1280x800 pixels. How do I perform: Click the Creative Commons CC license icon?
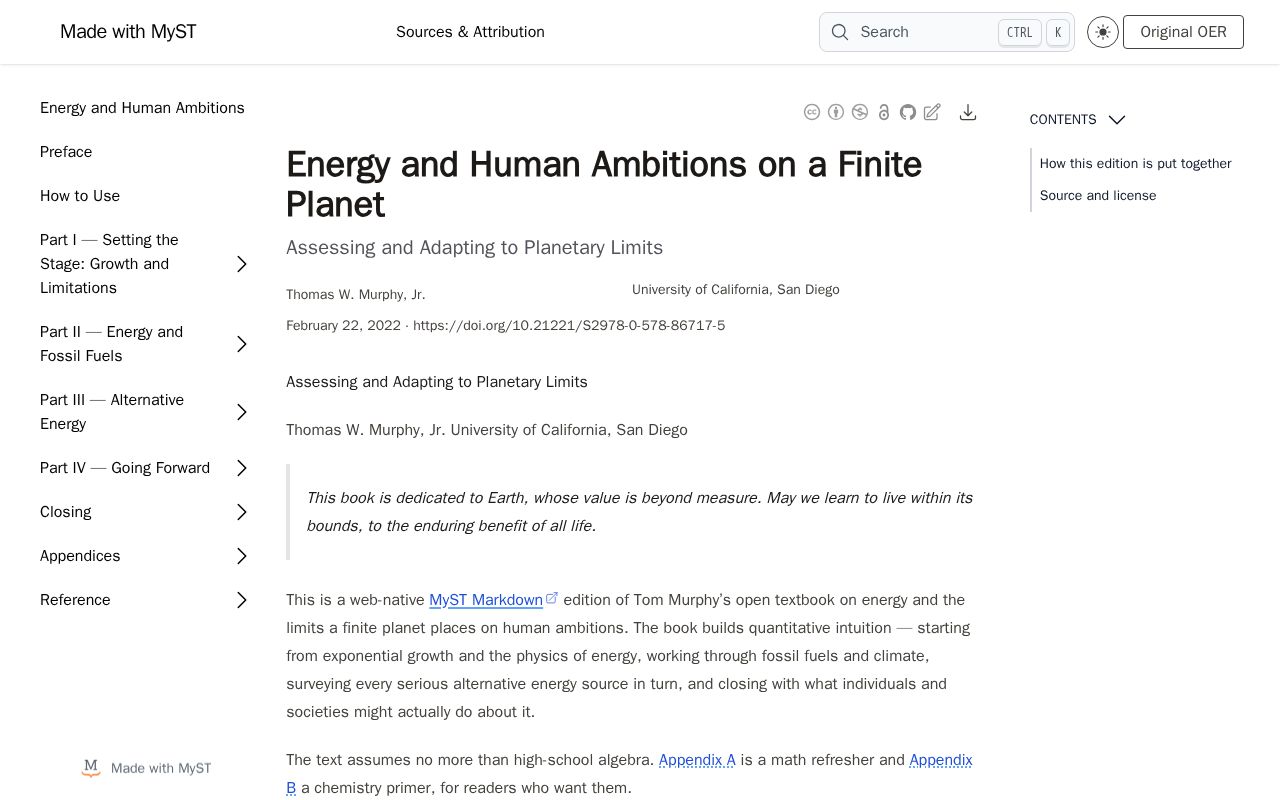tap(812, 112)
